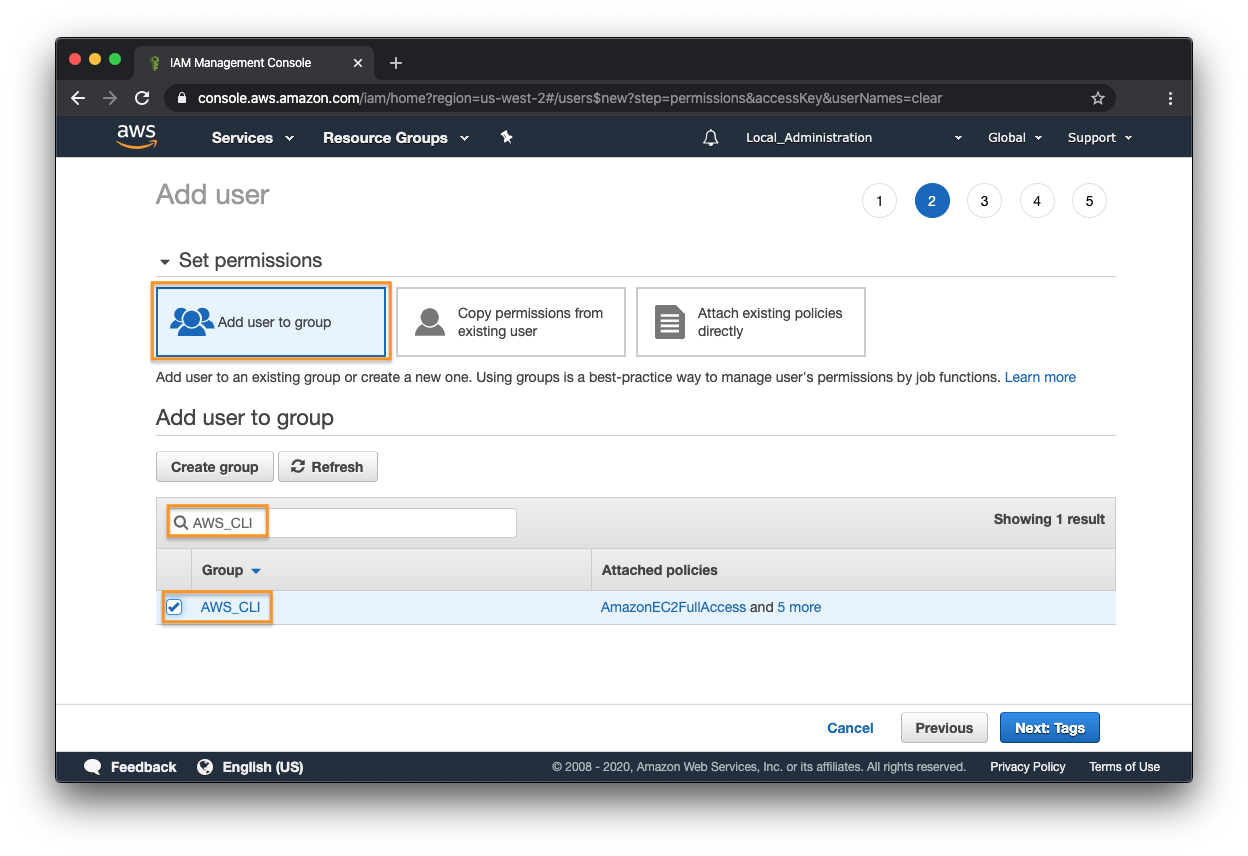Open the Privacy Policy link

[1028, 767]
